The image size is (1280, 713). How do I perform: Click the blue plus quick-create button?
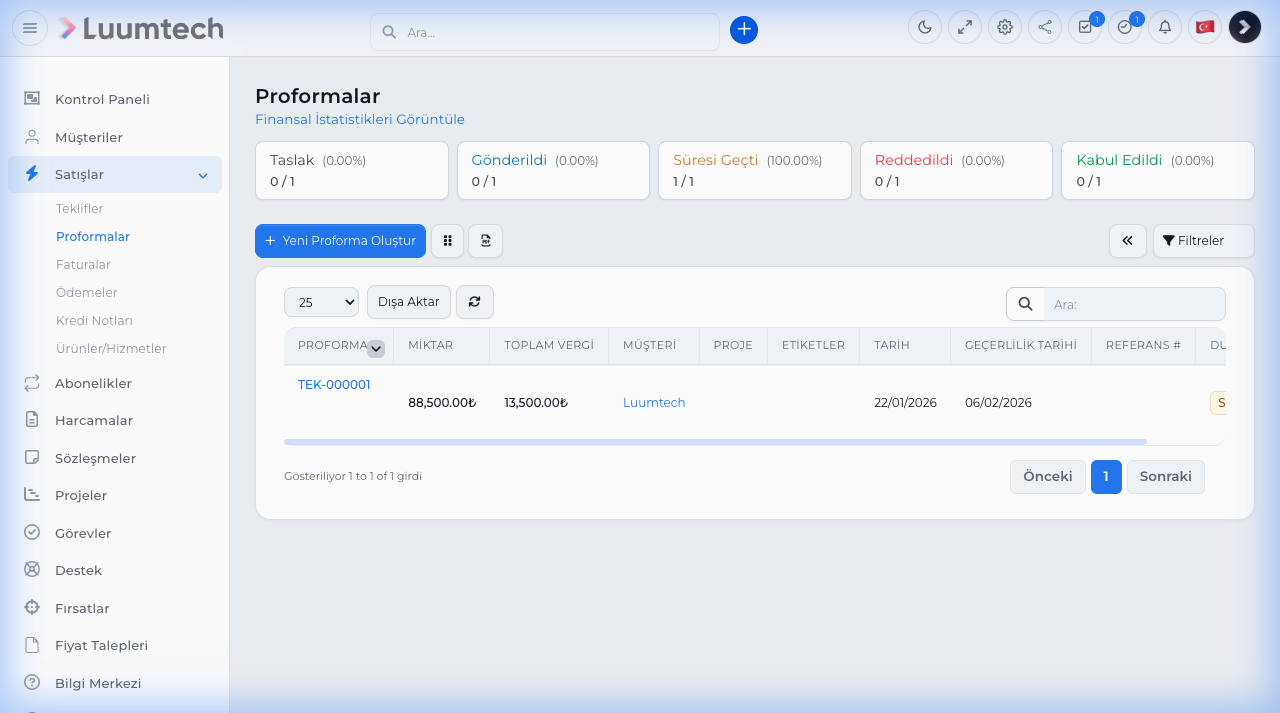click(744, 30)
